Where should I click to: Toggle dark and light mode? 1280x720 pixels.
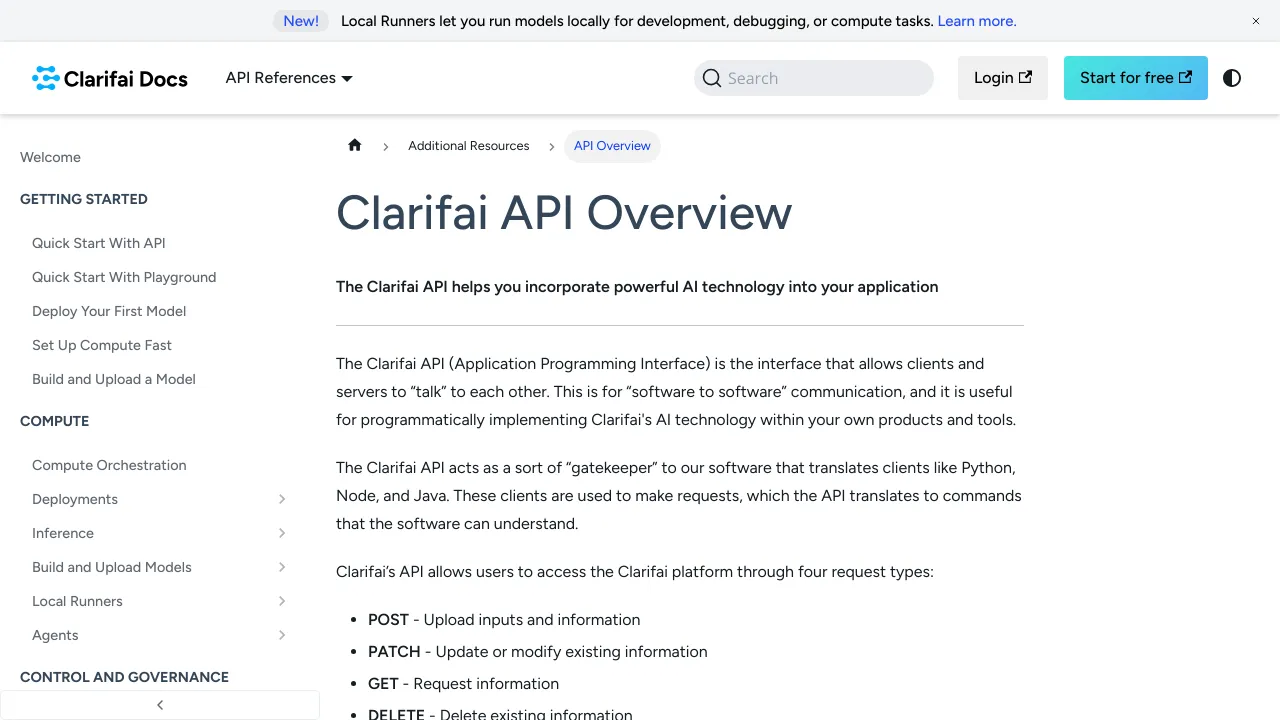pos(1232,78)
